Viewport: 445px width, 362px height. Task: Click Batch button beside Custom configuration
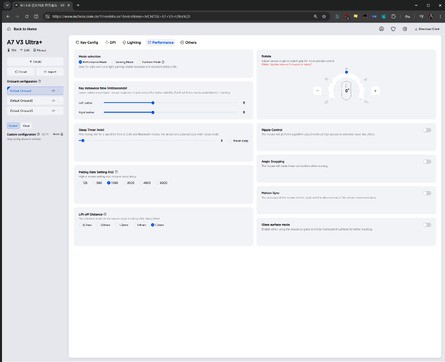point(58,134)
